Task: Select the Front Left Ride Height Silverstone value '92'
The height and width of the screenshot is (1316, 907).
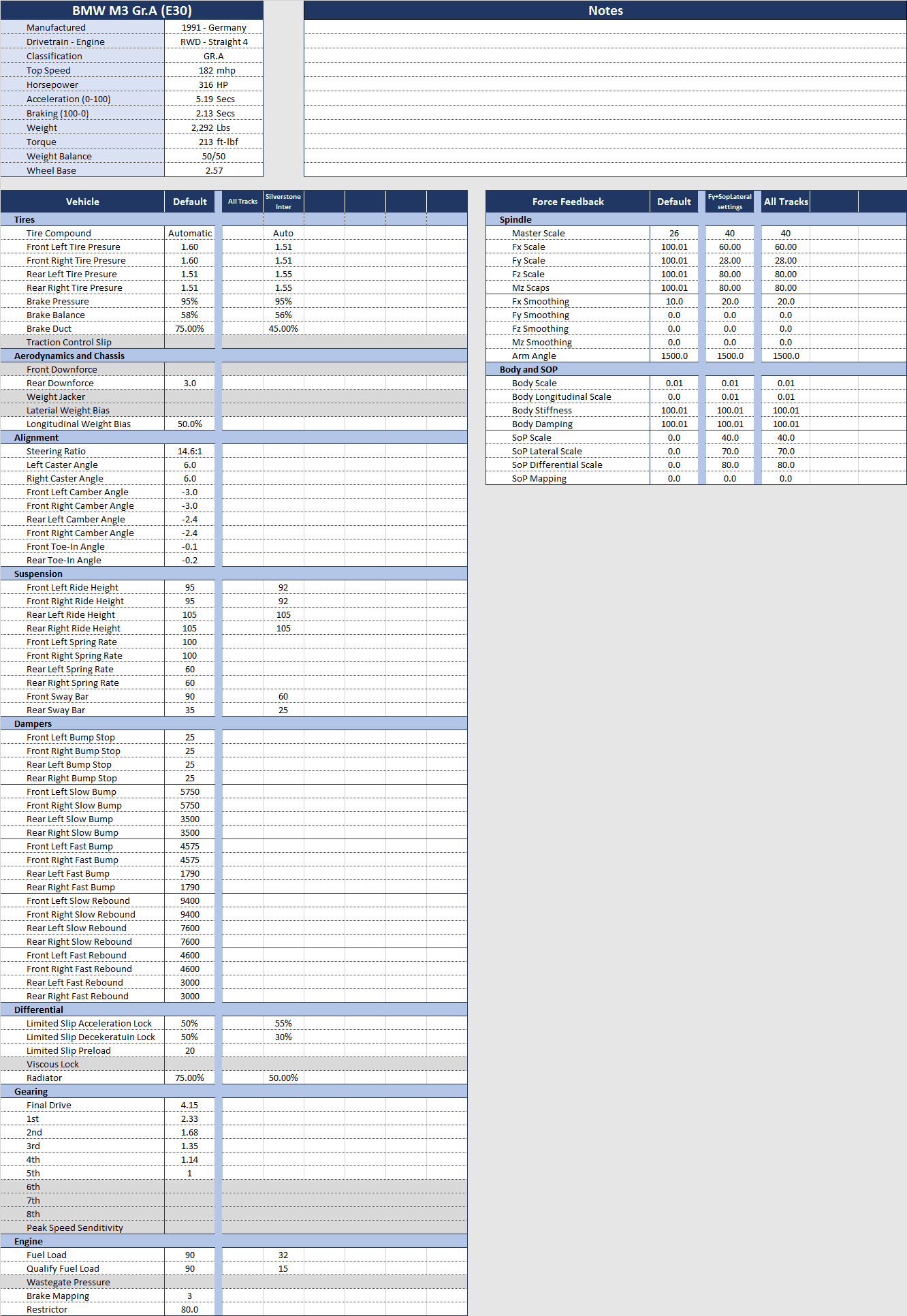Action: 283,587
